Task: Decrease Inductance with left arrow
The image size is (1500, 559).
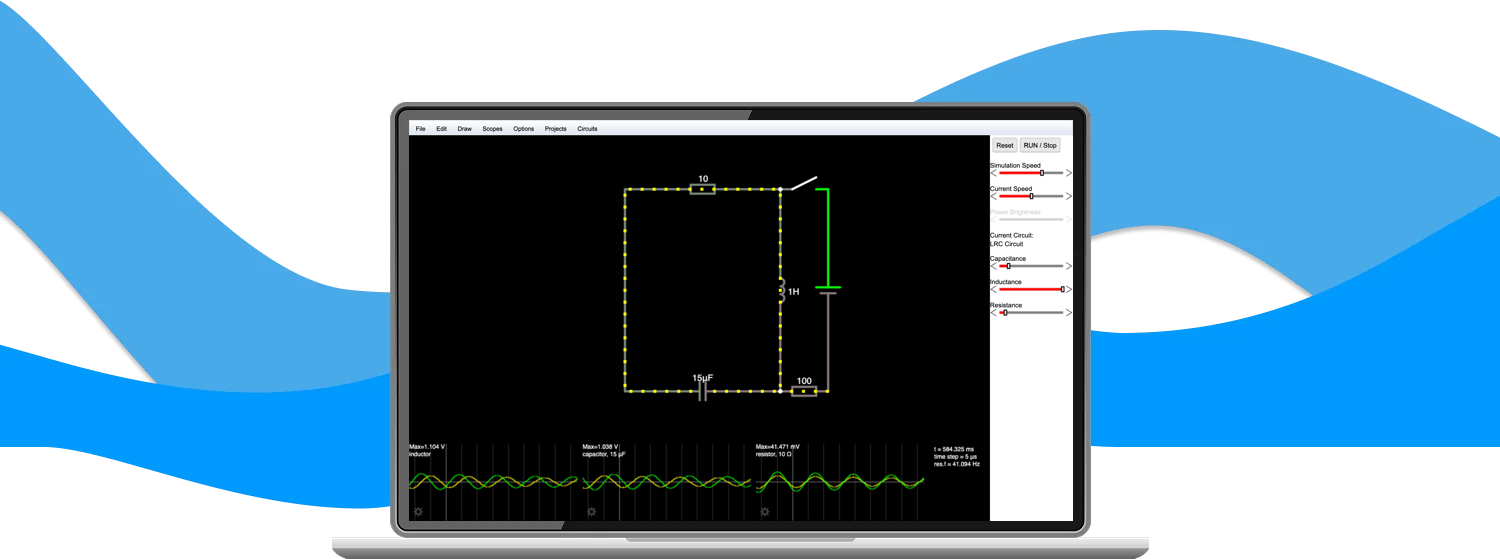Action: pos(994,289)
